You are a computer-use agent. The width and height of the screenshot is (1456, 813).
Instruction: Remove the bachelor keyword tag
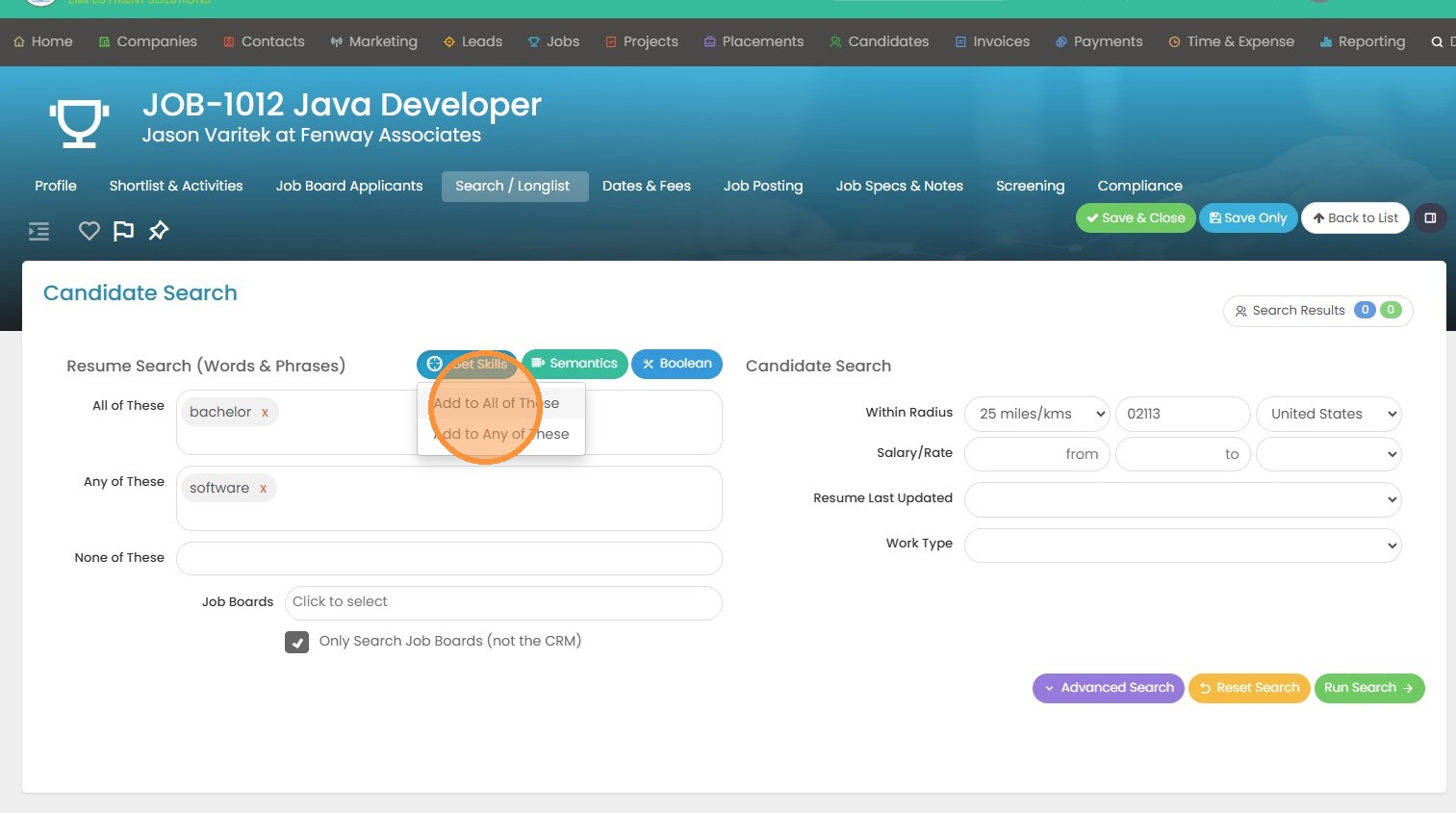(x=265, y=413)
